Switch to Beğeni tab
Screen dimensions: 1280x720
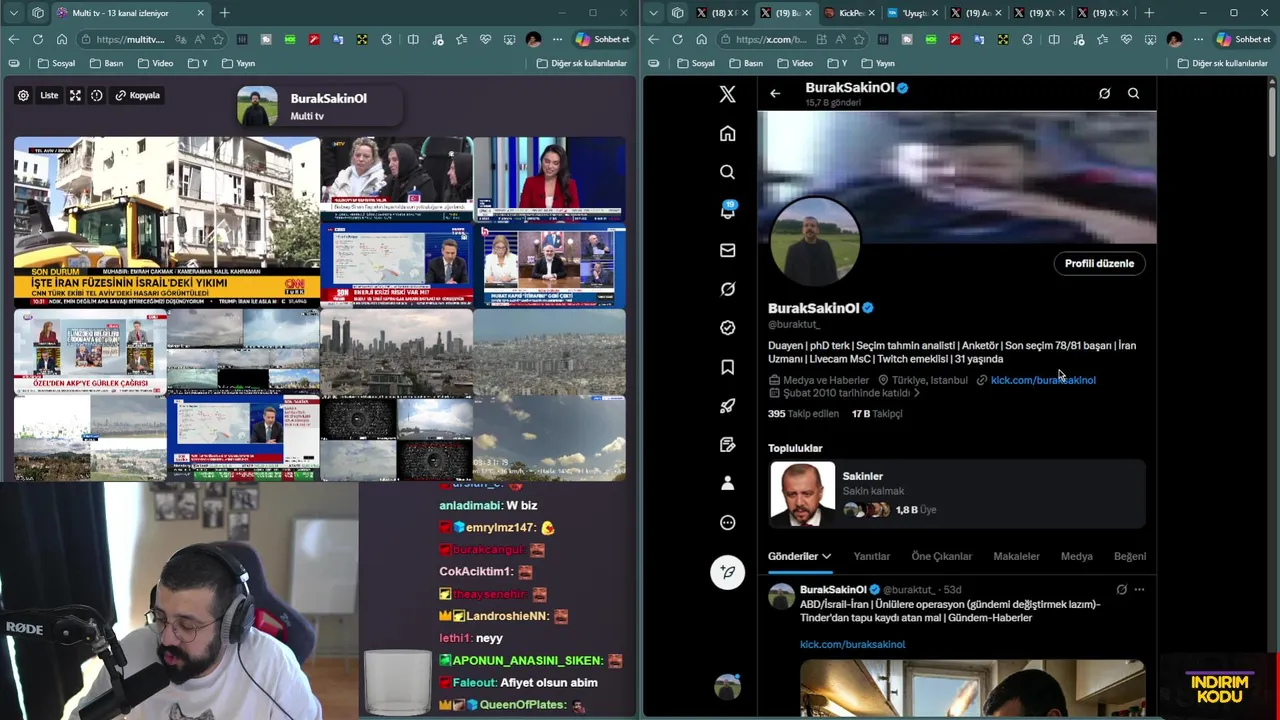[x=1130, y=556]
